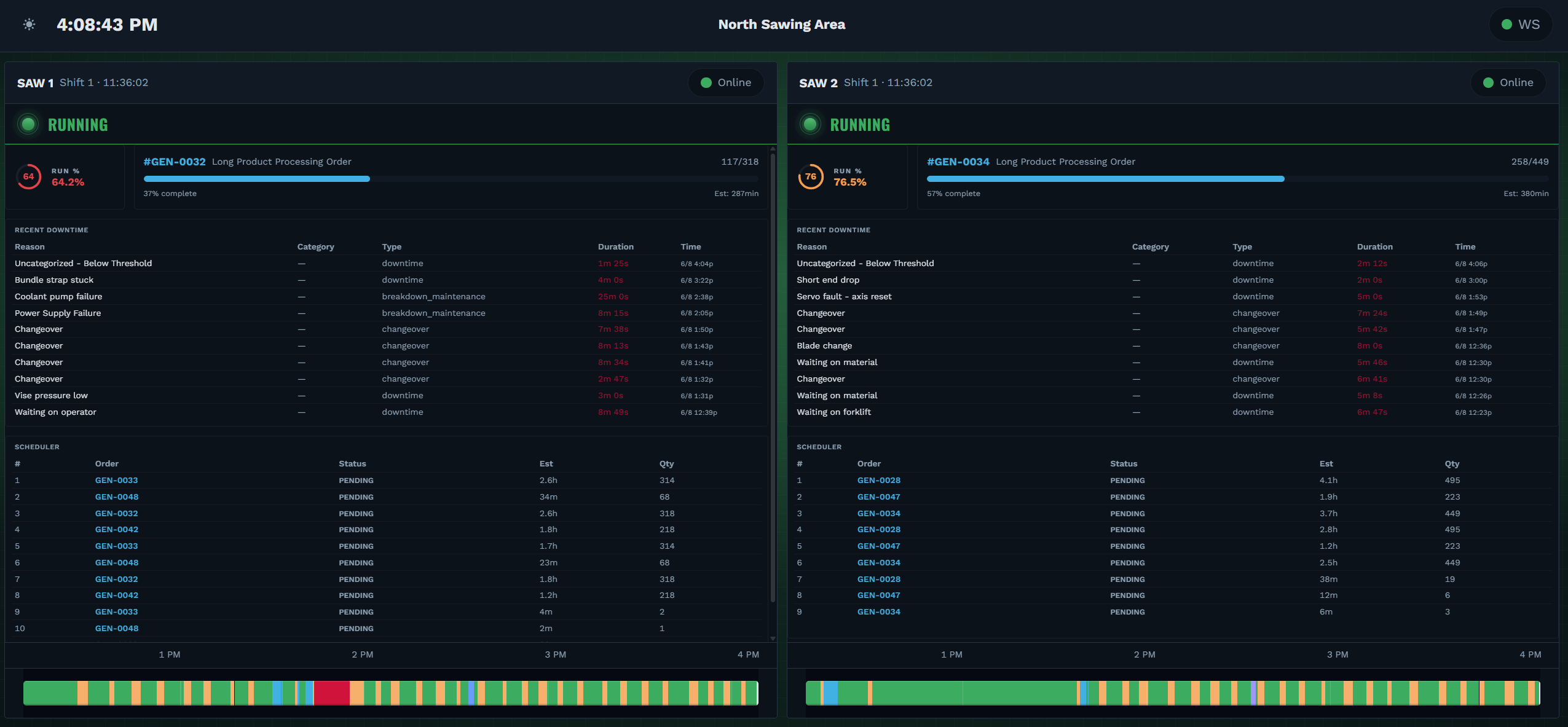The height and width of the screenshot is (727, 1568).
Task: Click the Saw 2 'Reason' column header in Recent Downtime
Action: click(812, 247)
